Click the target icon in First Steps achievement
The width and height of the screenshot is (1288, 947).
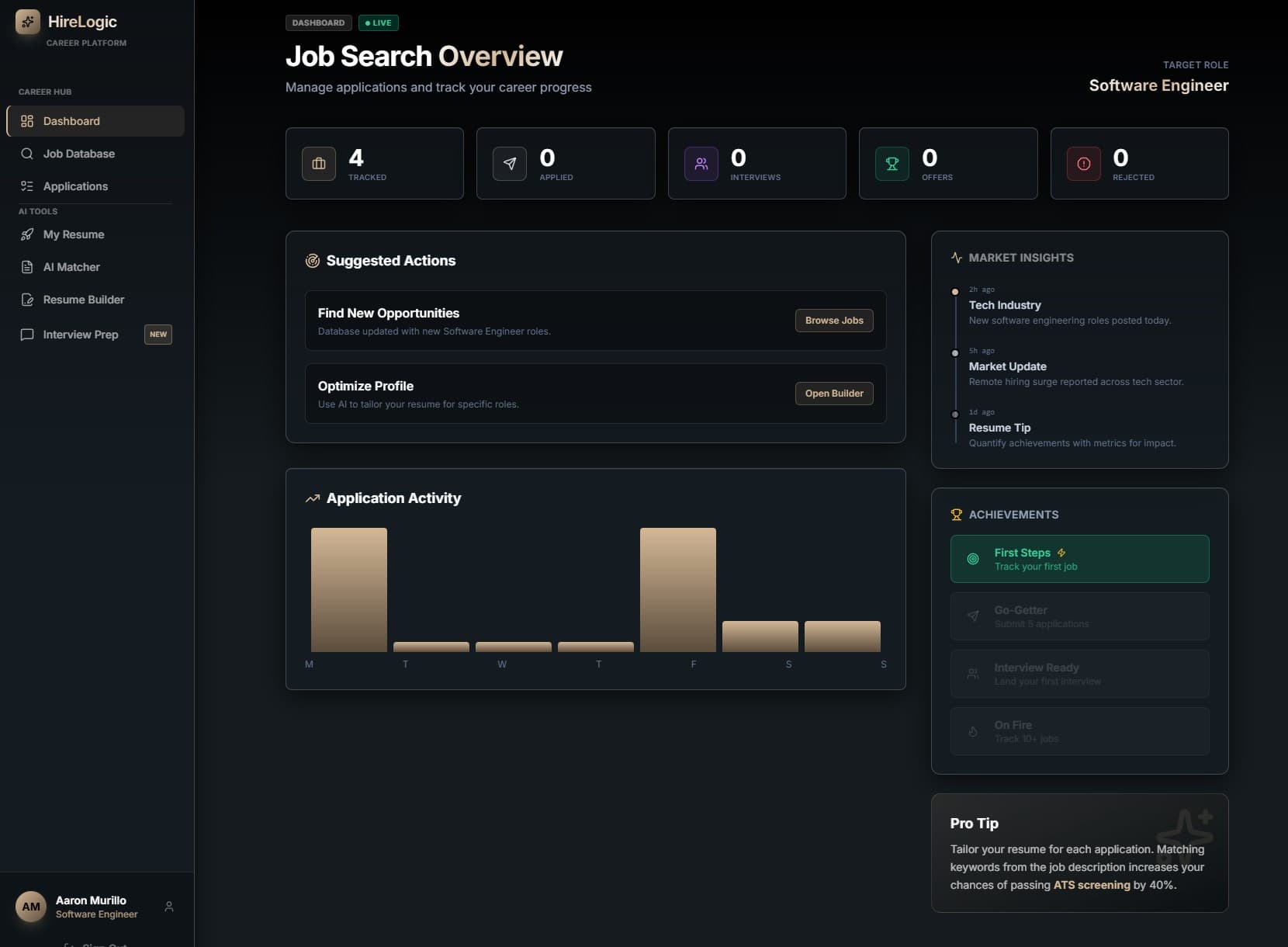pos(973,559)
